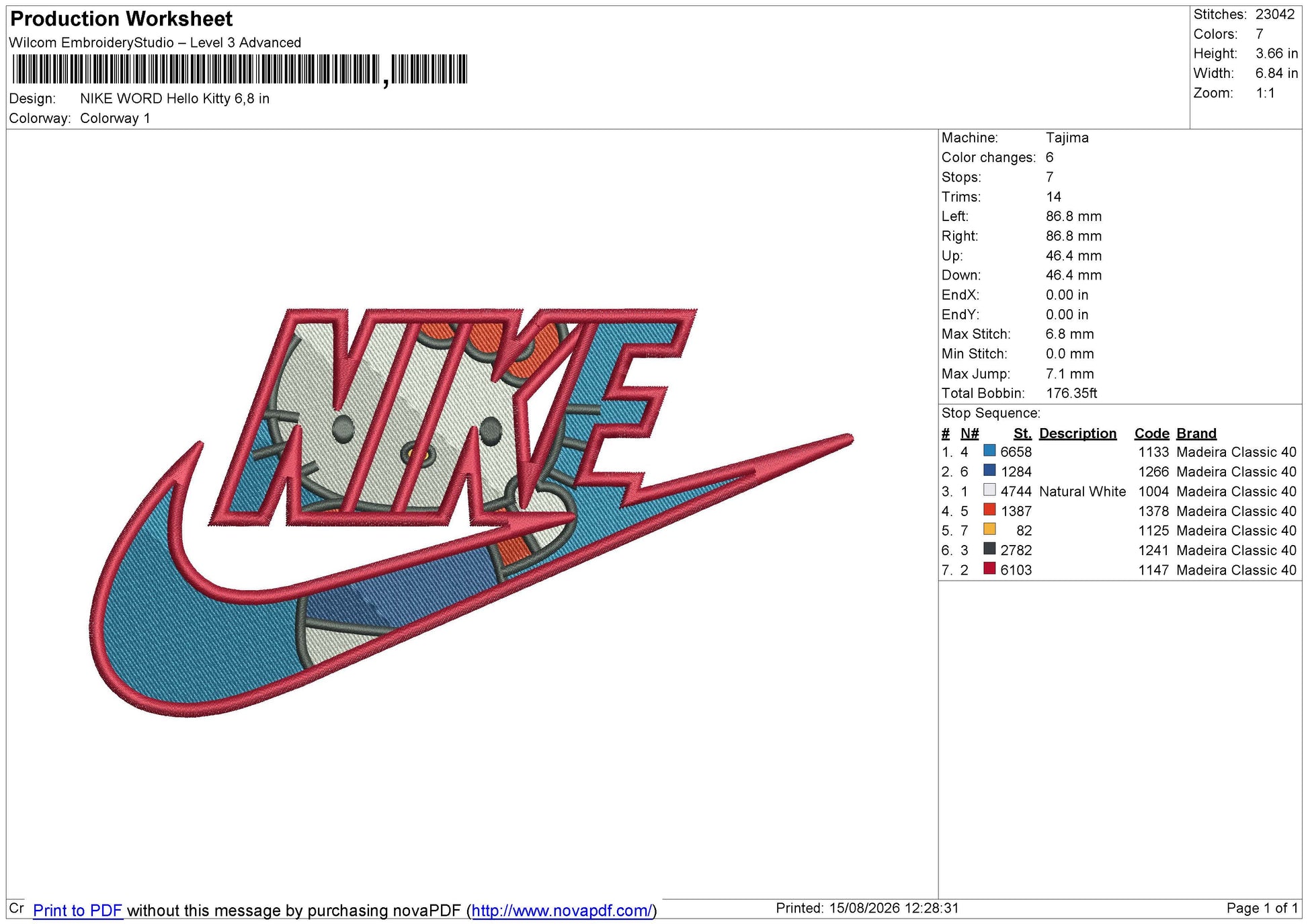Click the red 1147 thread swatch
The height and width of the screenshot is (924, 1308).
pos(989,569)
